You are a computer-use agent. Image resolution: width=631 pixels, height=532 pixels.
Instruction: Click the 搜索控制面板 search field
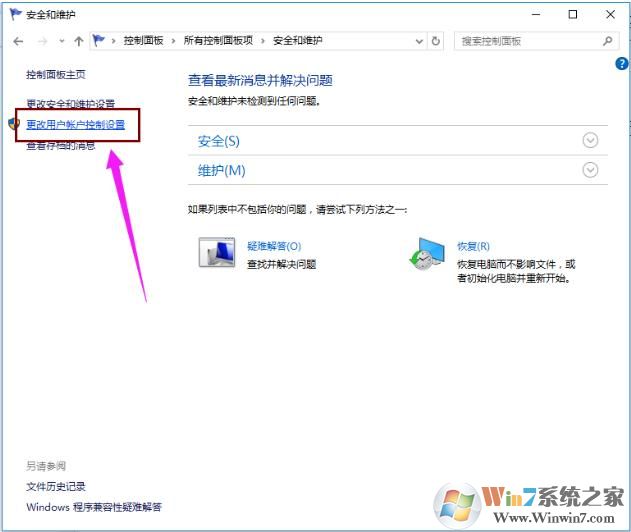pyautogui.click(x=536, y=41)
